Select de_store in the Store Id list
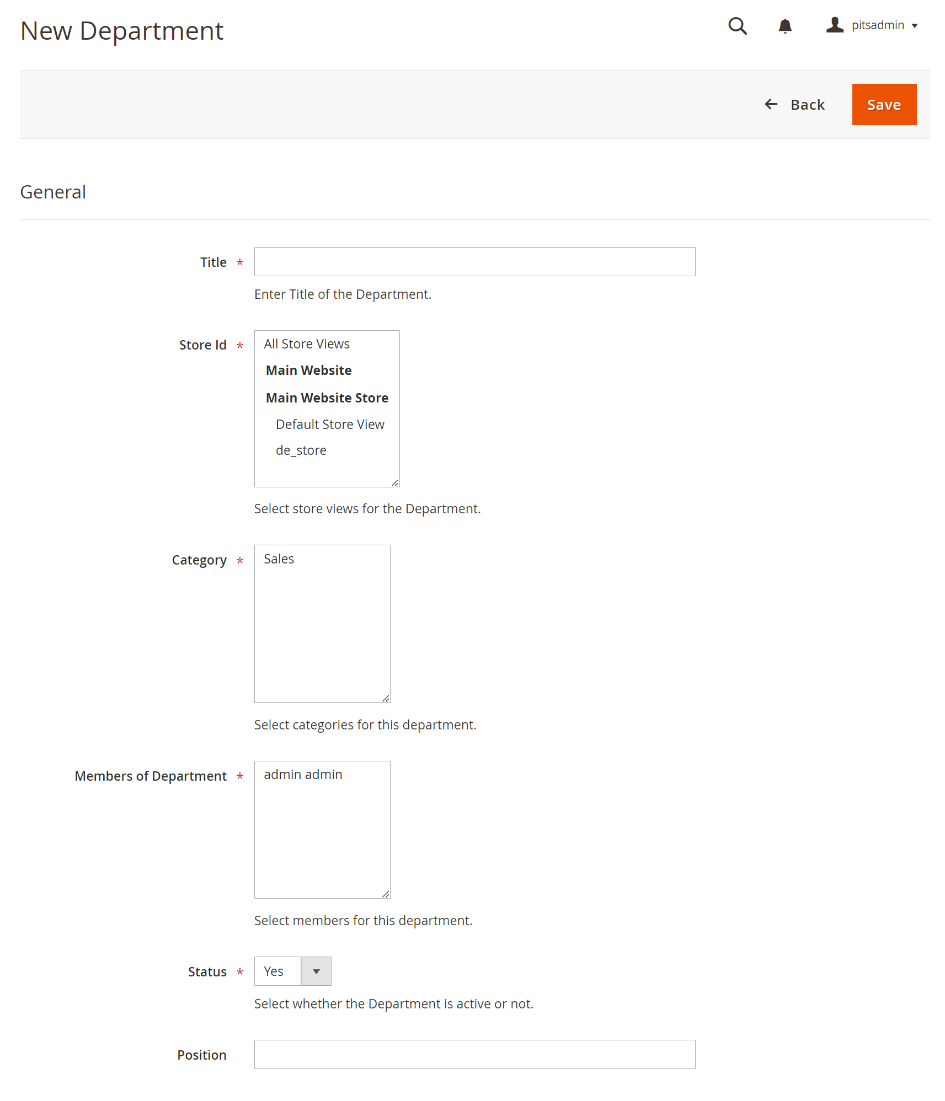The image size is (945, 1101). 301,451
